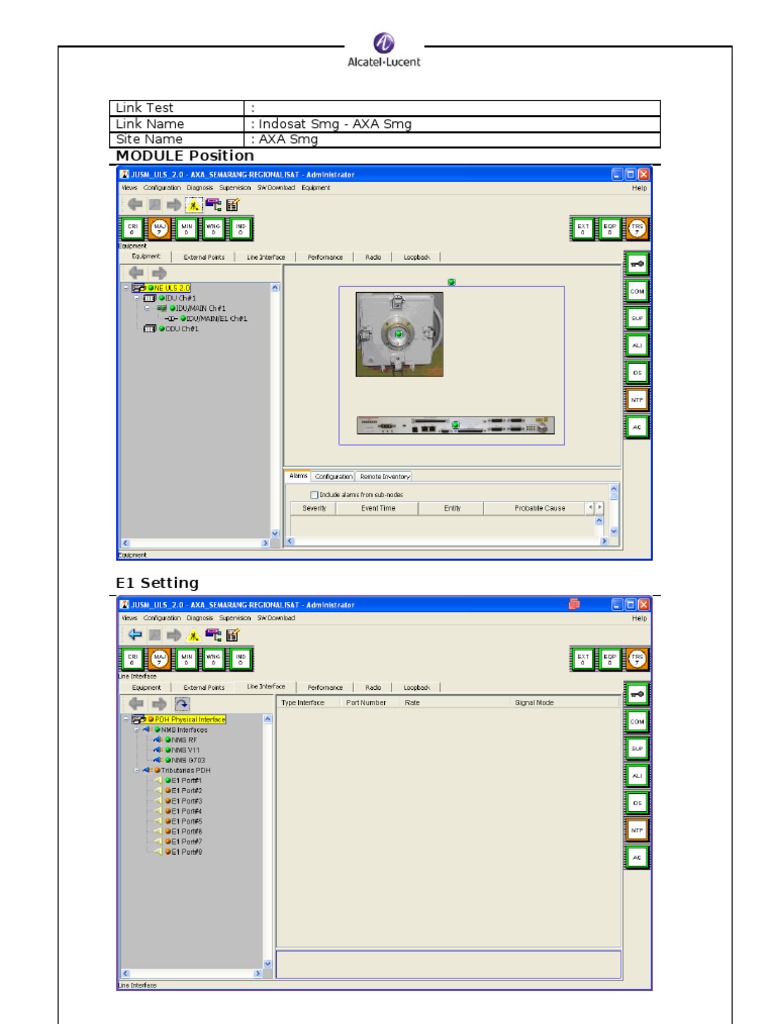The width and height of the screenshot is (768, 1024).
Task: Click the EXT indicator in MODULE Position window
Action: click(x=583, y=229)
